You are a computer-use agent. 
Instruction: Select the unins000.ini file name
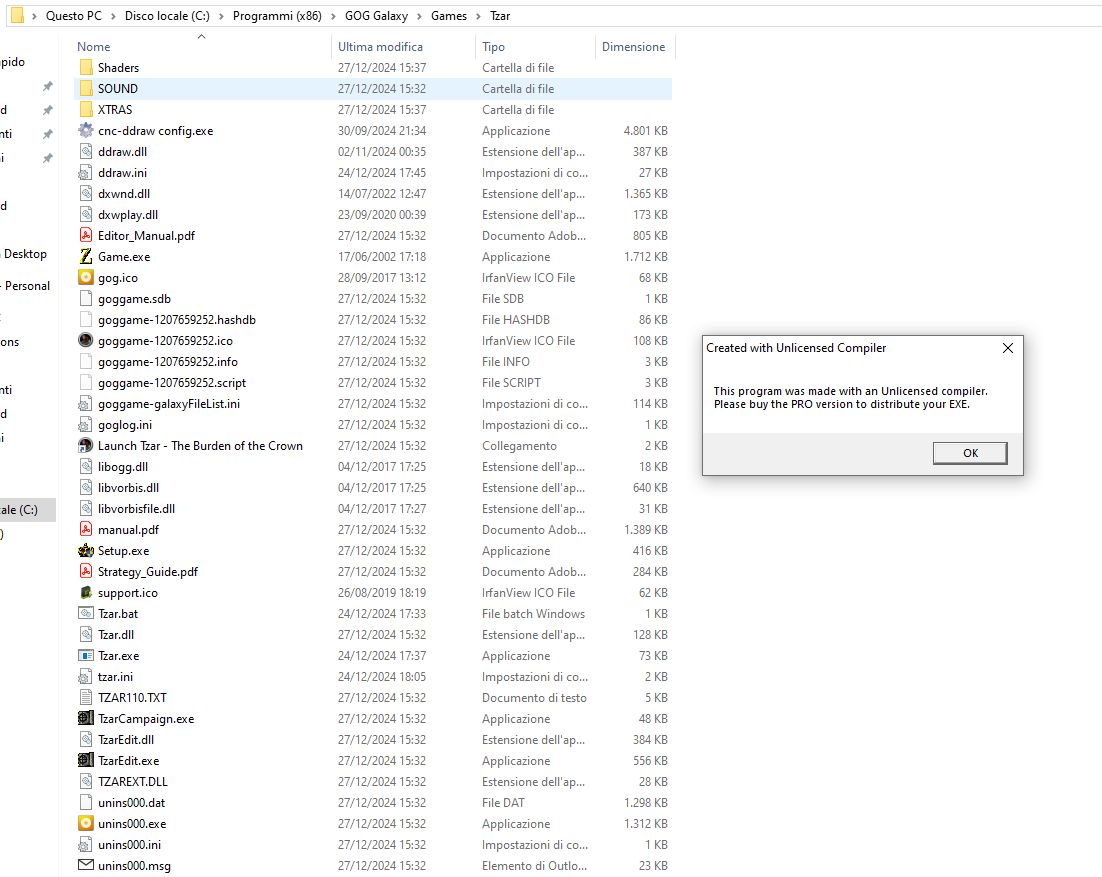129,845
